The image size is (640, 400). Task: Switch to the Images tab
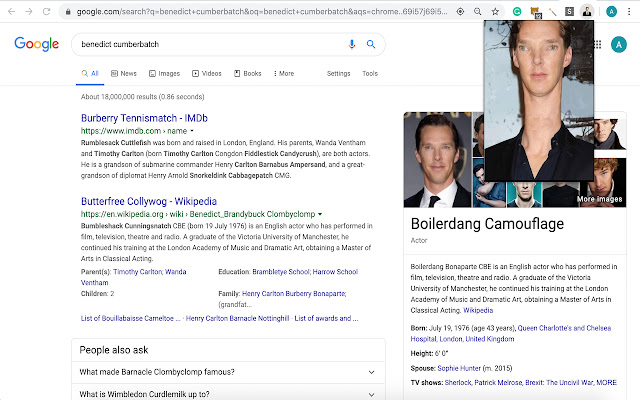tap(164, 73)
